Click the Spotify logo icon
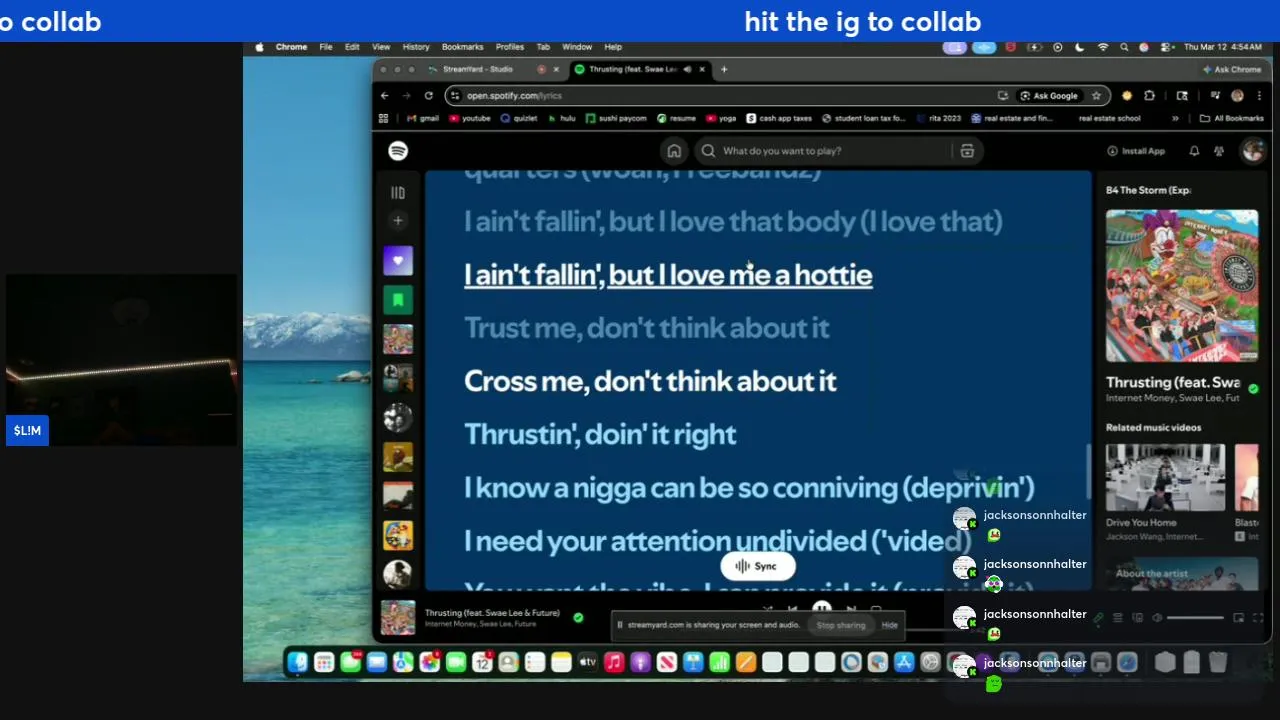 pyautogui.click(x=398, y=151)
